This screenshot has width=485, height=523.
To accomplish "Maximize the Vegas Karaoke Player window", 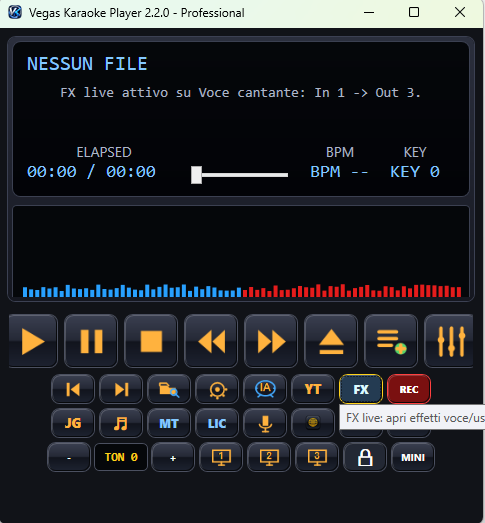I will coord(414,13).
